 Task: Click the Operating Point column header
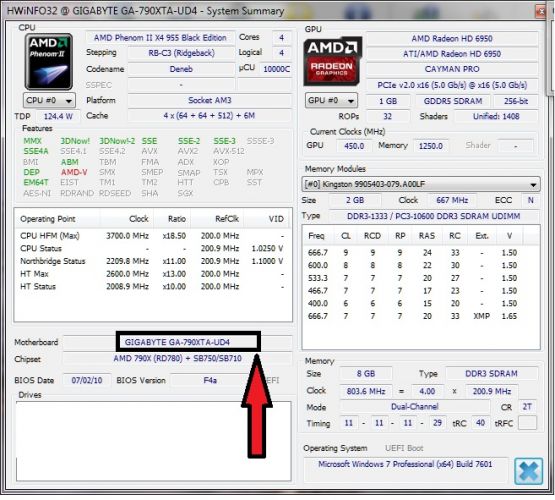tap(57, 219)
